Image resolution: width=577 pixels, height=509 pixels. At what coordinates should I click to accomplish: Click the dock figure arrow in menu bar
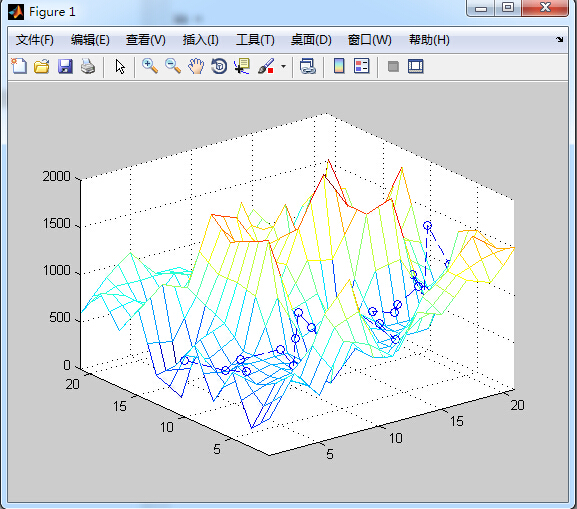(x=559, y=39)
